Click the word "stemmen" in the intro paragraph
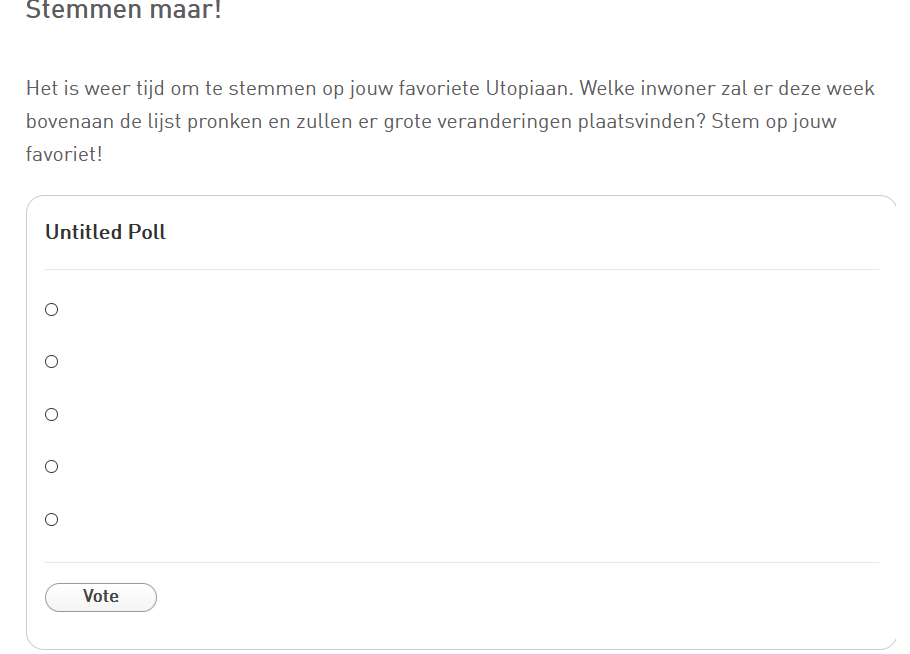Image resolution: width=910 pixels, height=654 pixels. (272, 89)
